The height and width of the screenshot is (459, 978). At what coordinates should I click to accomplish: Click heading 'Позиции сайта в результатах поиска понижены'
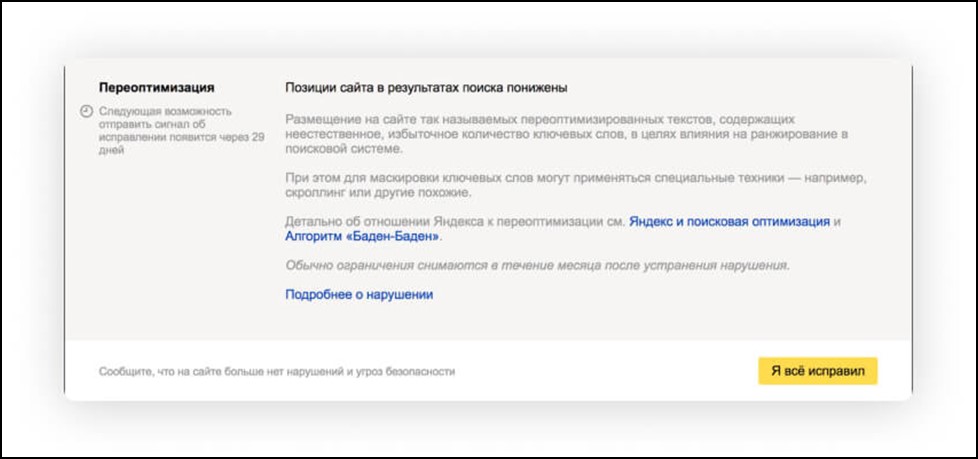[426, 88]
